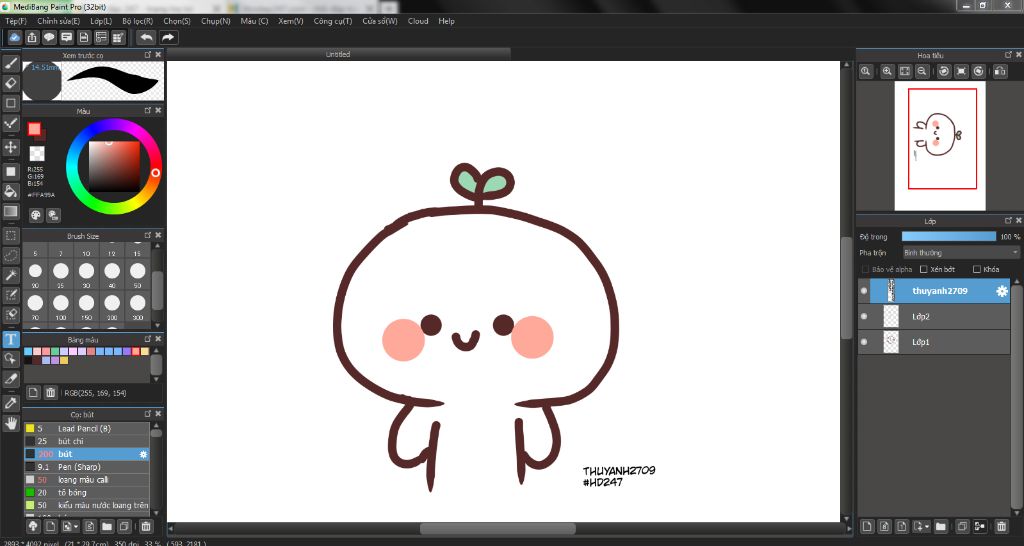Undock the Bảng màu panel
The width and height of the screenshot is (1024, 546).
click(148, 339)
